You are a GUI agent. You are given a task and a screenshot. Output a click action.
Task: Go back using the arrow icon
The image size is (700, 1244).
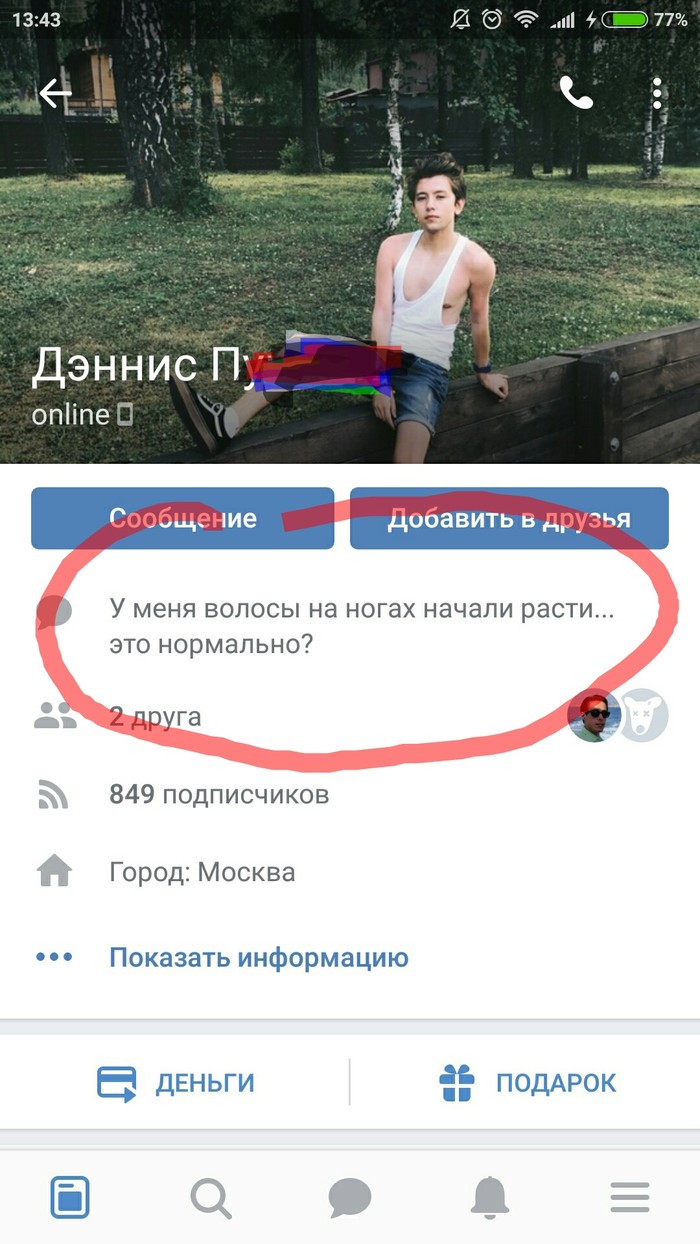pyautogui.click(x=55, y=94)
